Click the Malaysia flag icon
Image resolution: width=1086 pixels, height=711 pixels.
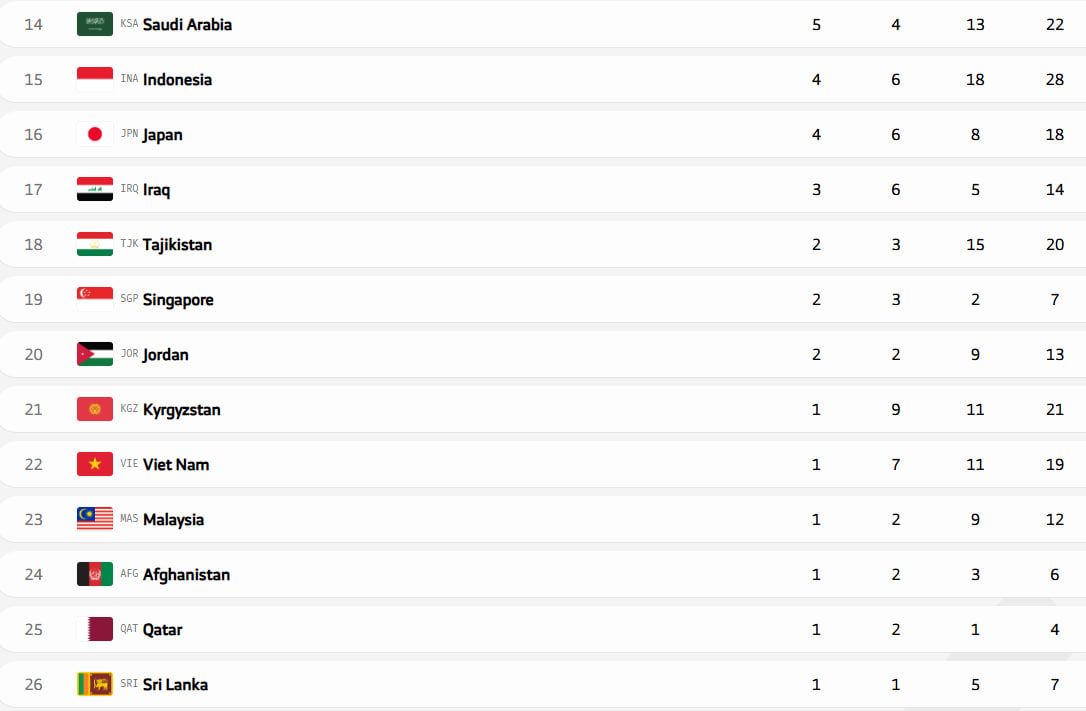click(x=95, y=519)
